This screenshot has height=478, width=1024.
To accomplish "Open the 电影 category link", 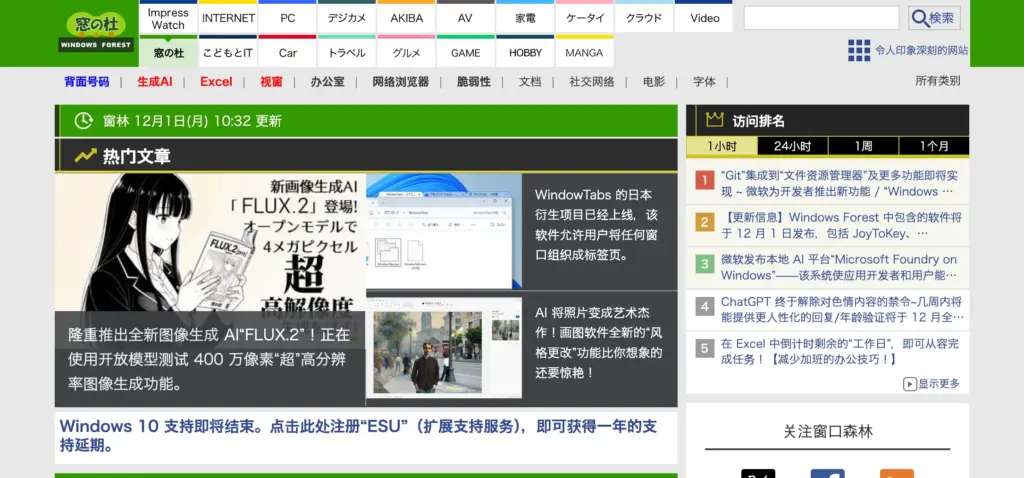I will (654, 82).
